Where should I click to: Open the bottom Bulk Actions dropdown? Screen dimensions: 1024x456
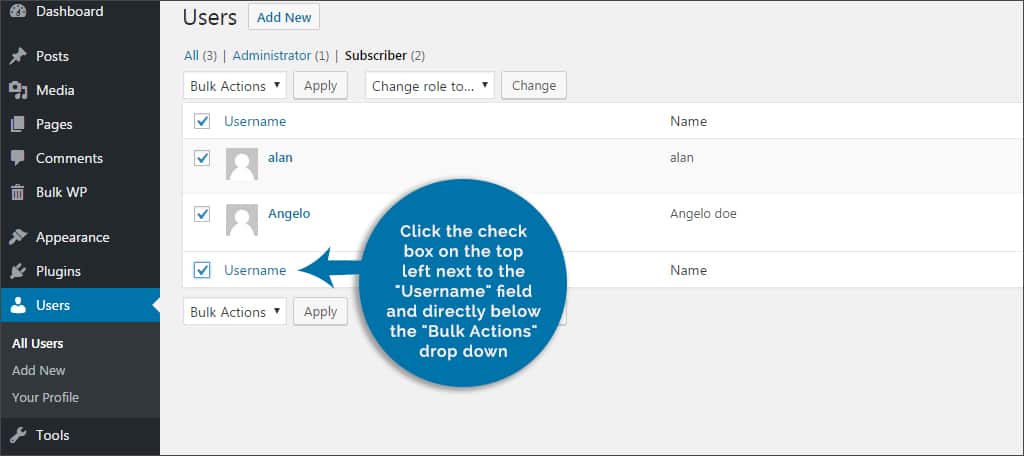pyautogui.click(x=234, y=312)
